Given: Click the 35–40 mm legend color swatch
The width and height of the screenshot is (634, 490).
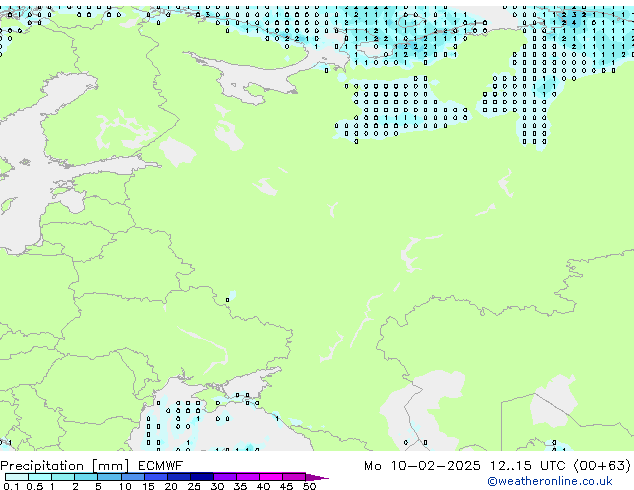Looking at the screenshot, I should click(247, 477).
